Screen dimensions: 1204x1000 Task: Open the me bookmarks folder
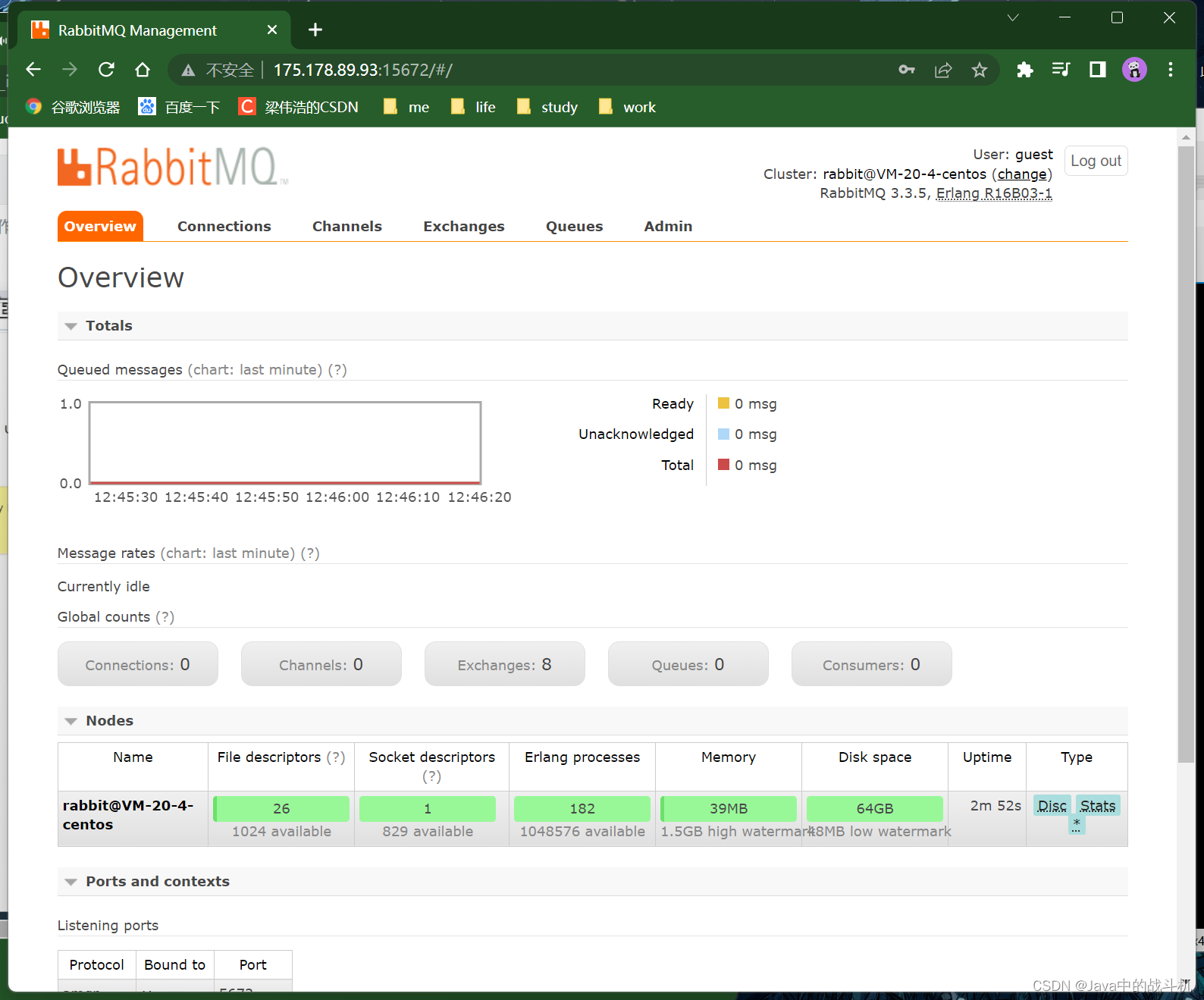406,107
